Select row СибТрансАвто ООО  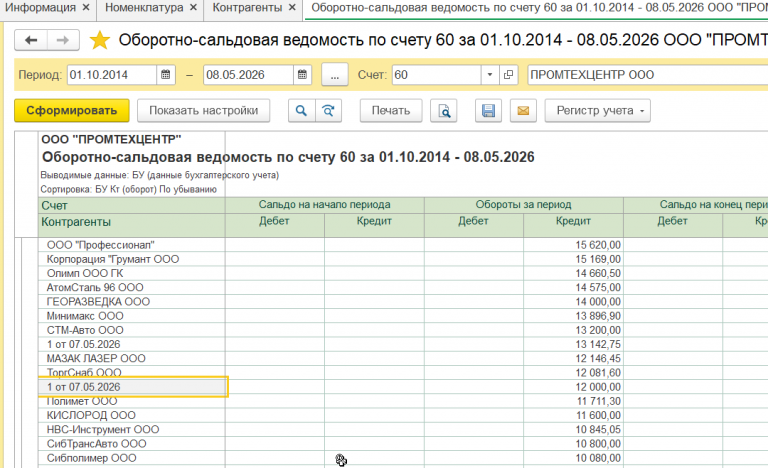(96, 444)
